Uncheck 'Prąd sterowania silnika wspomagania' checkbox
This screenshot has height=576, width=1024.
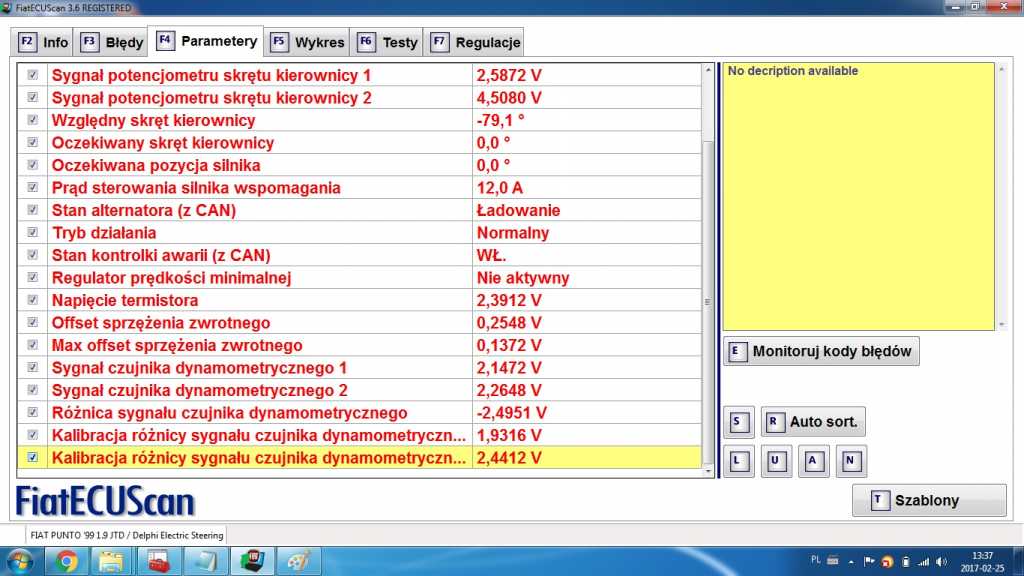[33, 188]
